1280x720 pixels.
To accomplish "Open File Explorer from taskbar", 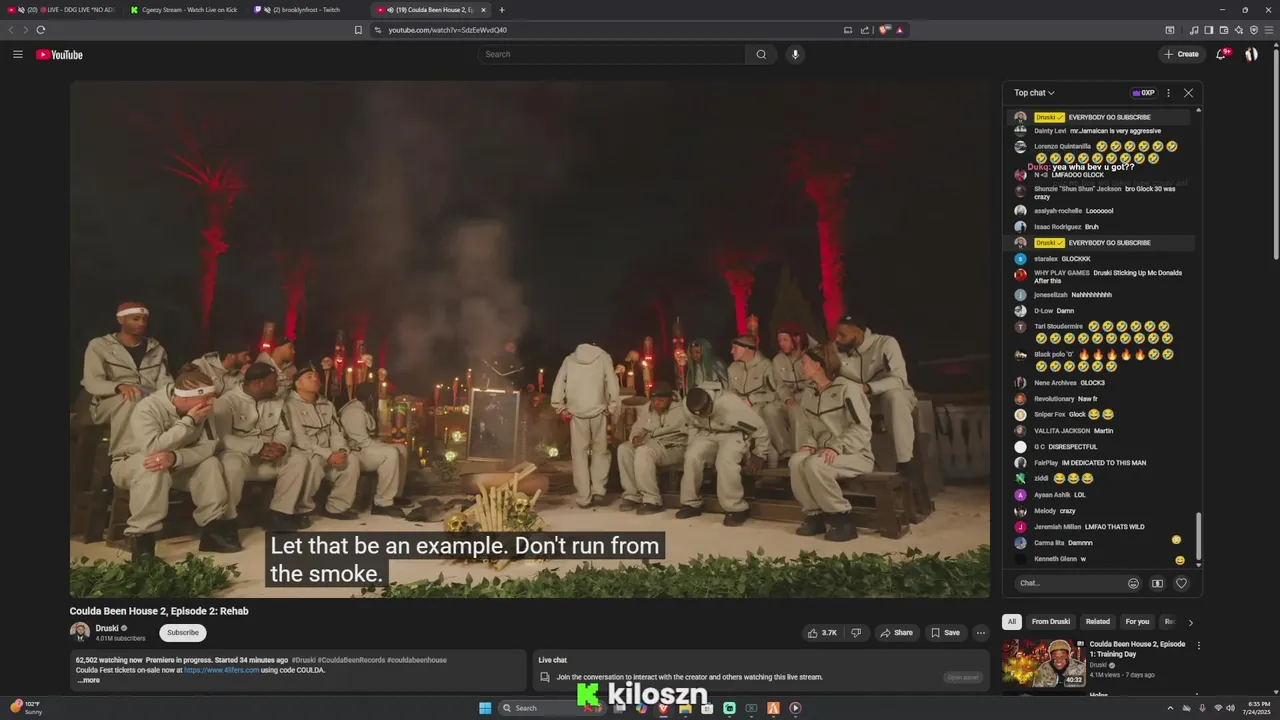I will tap(685, 708).
